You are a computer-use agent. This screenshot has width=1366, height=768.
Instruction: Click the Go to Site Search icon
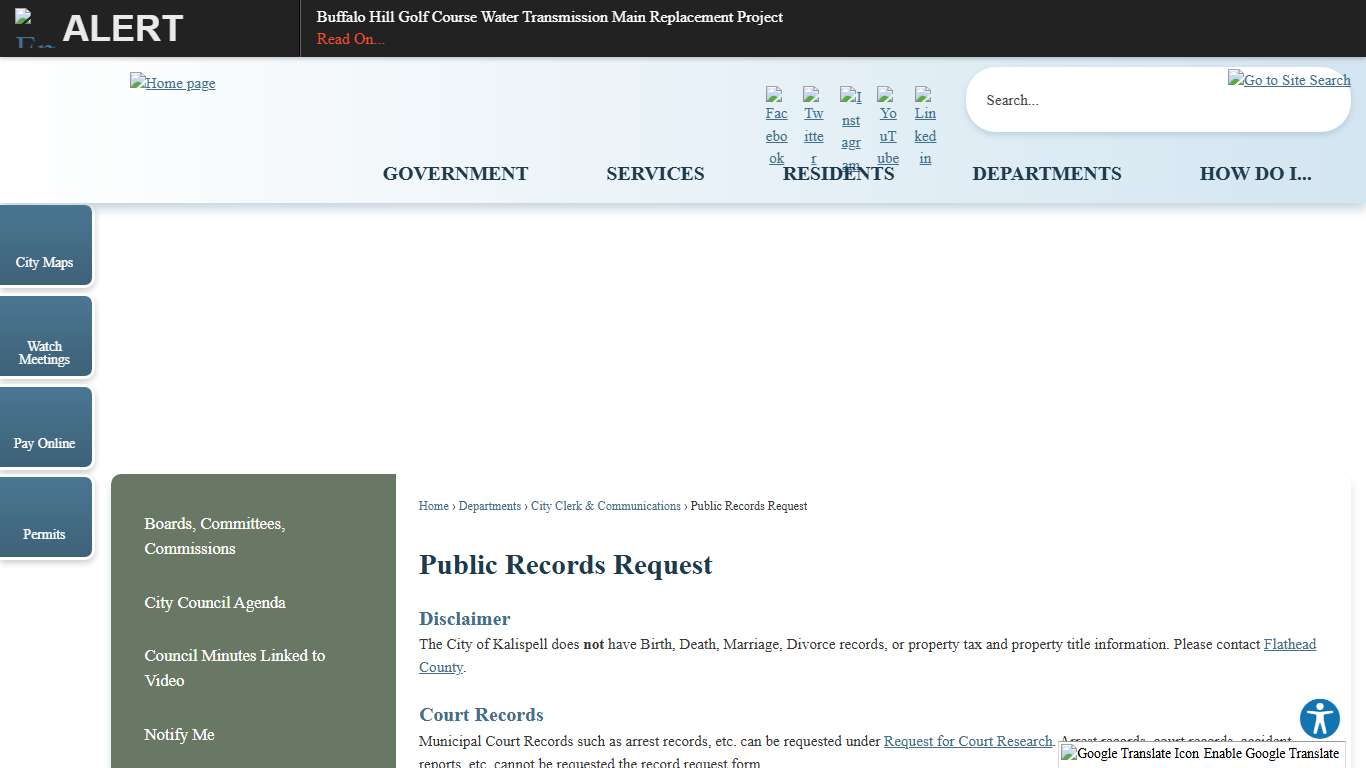1288,79
